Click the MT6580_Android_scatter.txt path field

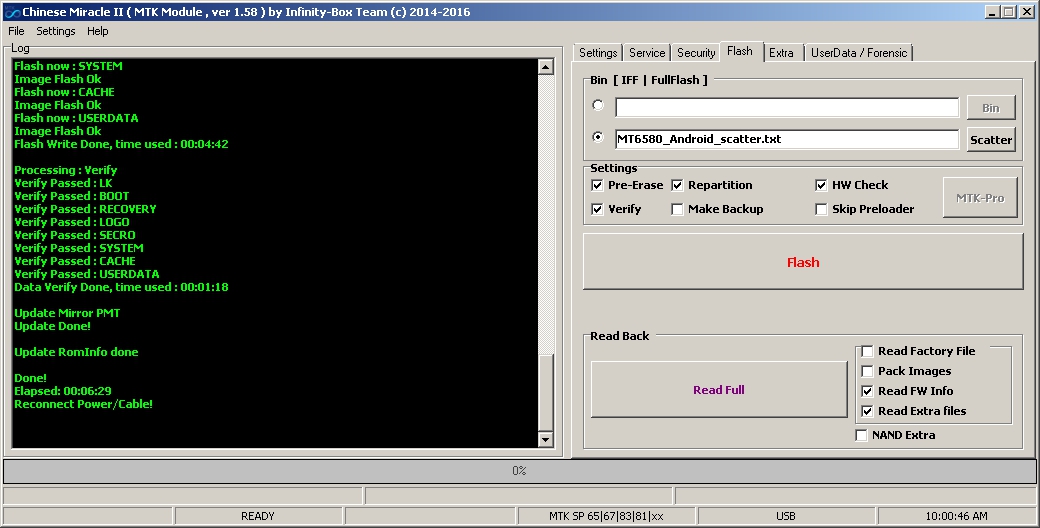pyautogui.click(x=787, y=139)
